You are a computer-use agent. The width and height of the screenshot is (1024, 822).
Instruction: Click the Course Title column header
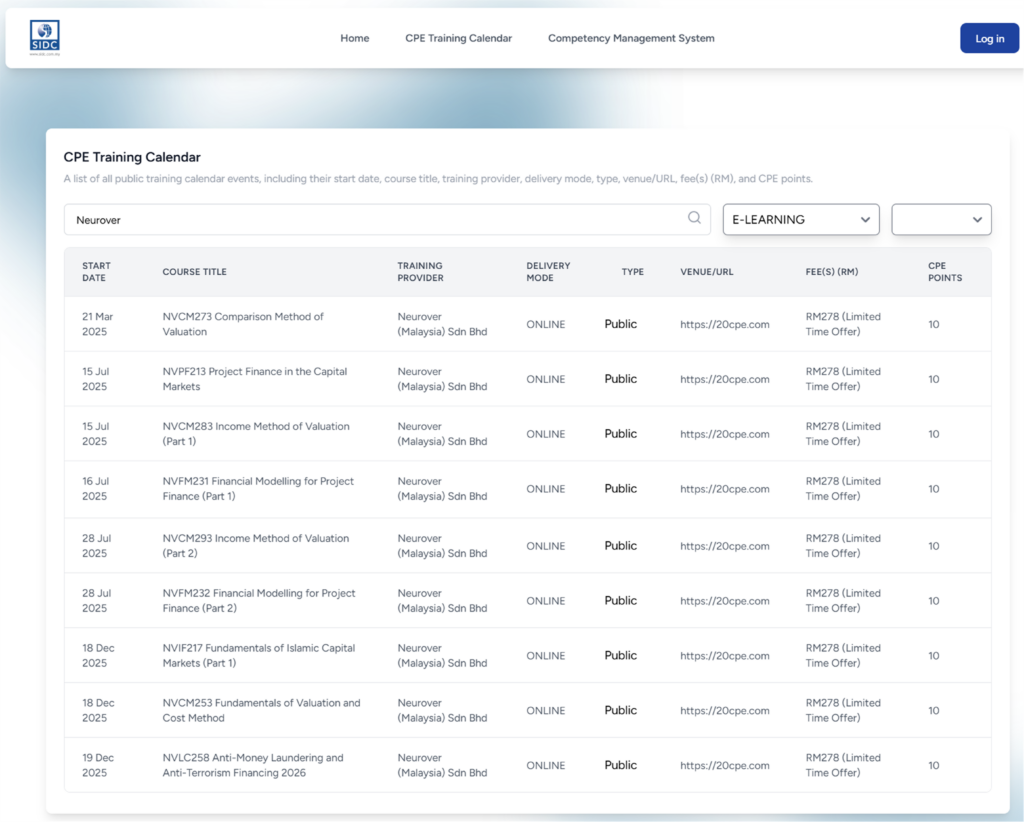point(194,272)
